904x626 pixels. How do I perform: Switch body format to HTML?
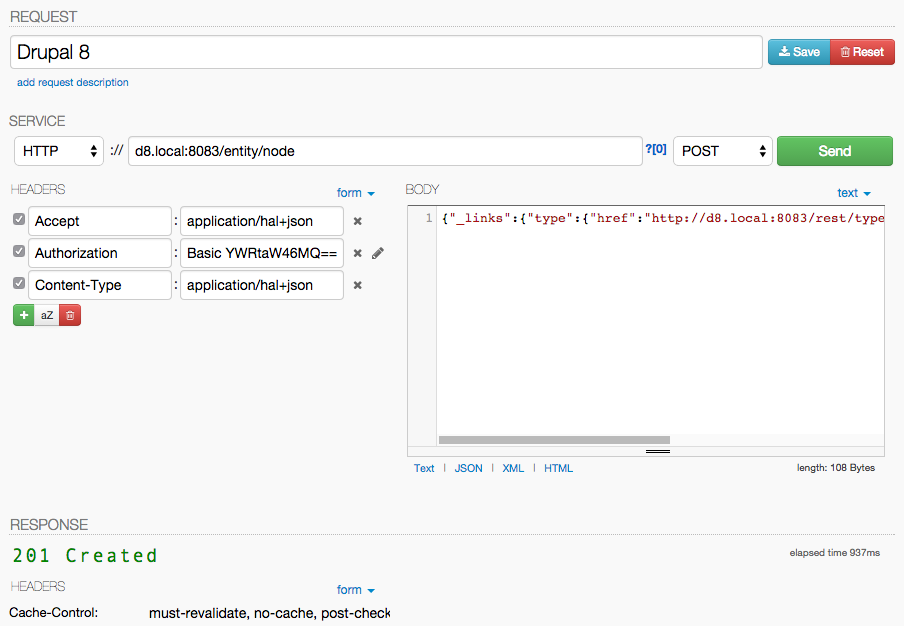(x=559, y=468)
